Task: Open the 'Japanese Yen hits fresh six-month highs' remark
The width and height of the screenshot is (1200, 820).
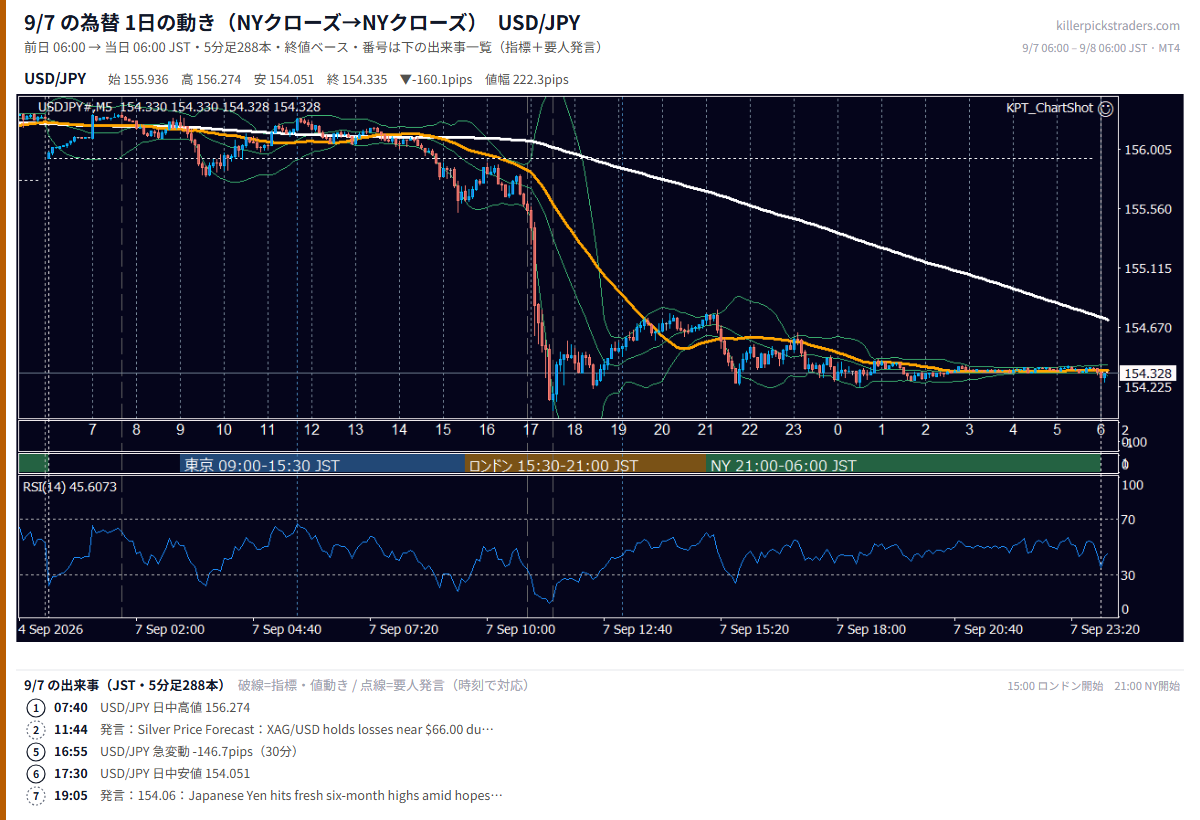Action: 301,796
